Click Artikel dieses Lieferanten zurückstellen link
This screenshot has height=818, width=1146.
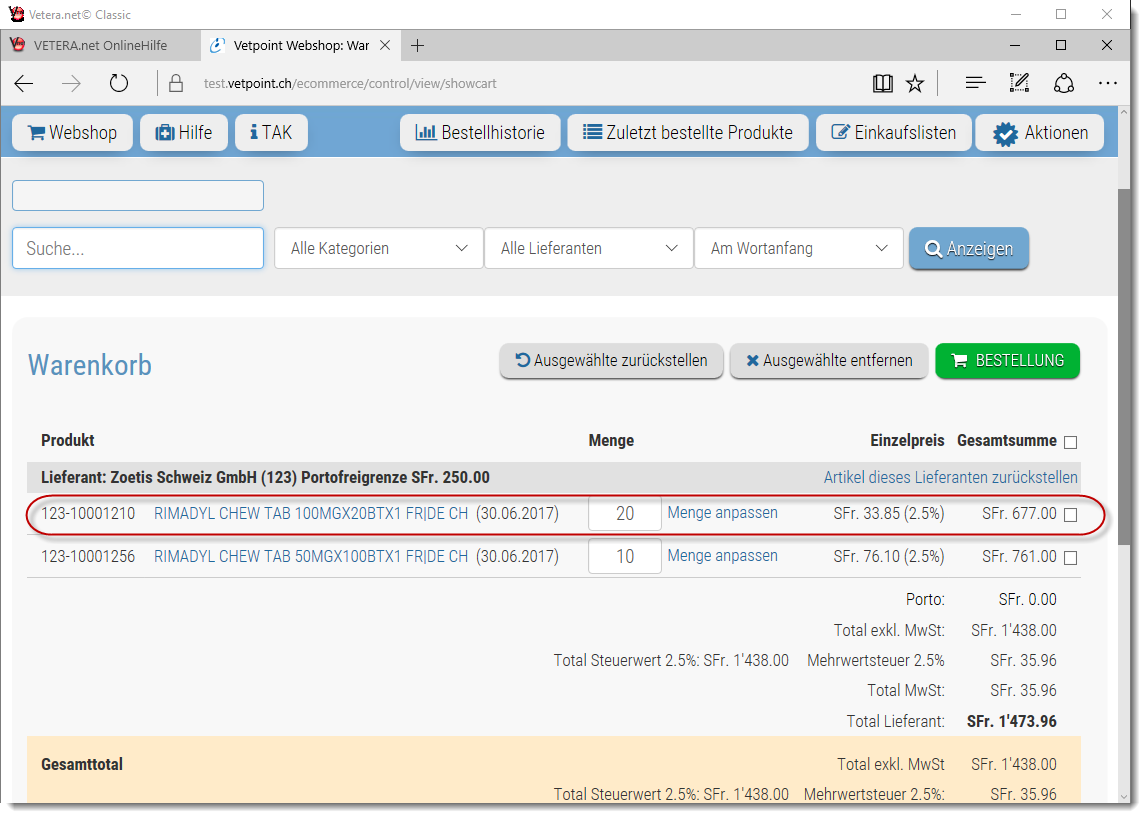950,477
